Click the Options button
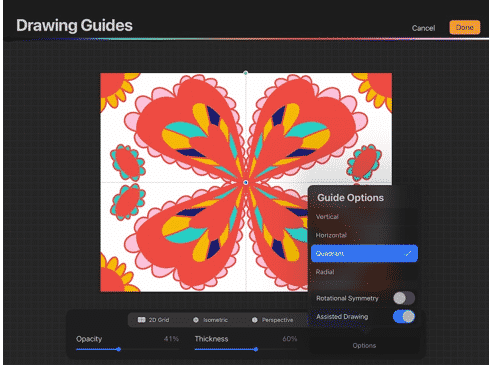497x365 pixels. coord(364,346)
